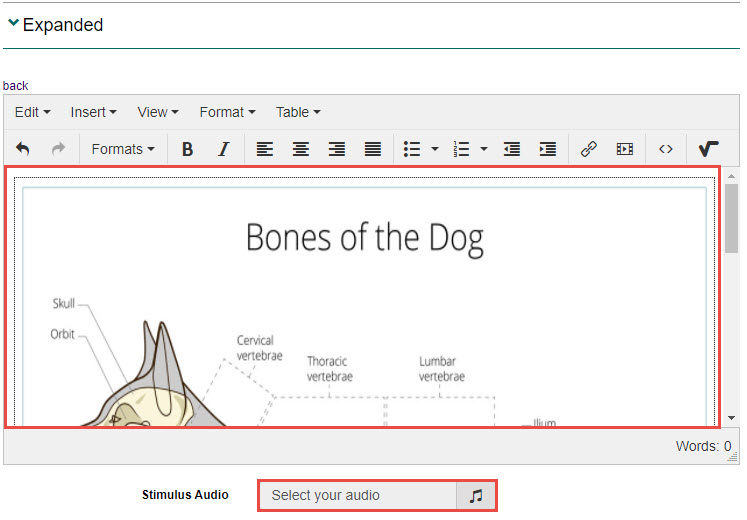This screenshot has height=520, width=747.
Task: Increase the indent level
Action: (548, 149)
